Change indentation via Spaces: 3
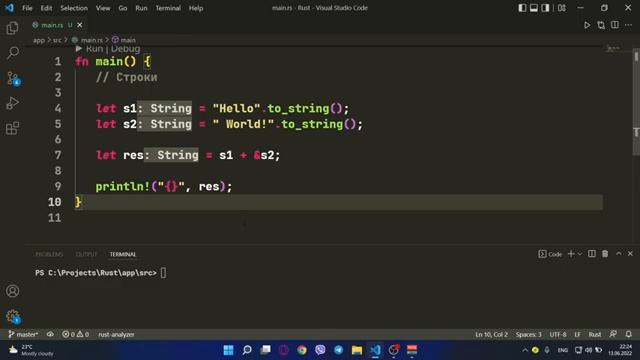The image size is (640, 360). [529, 334]
